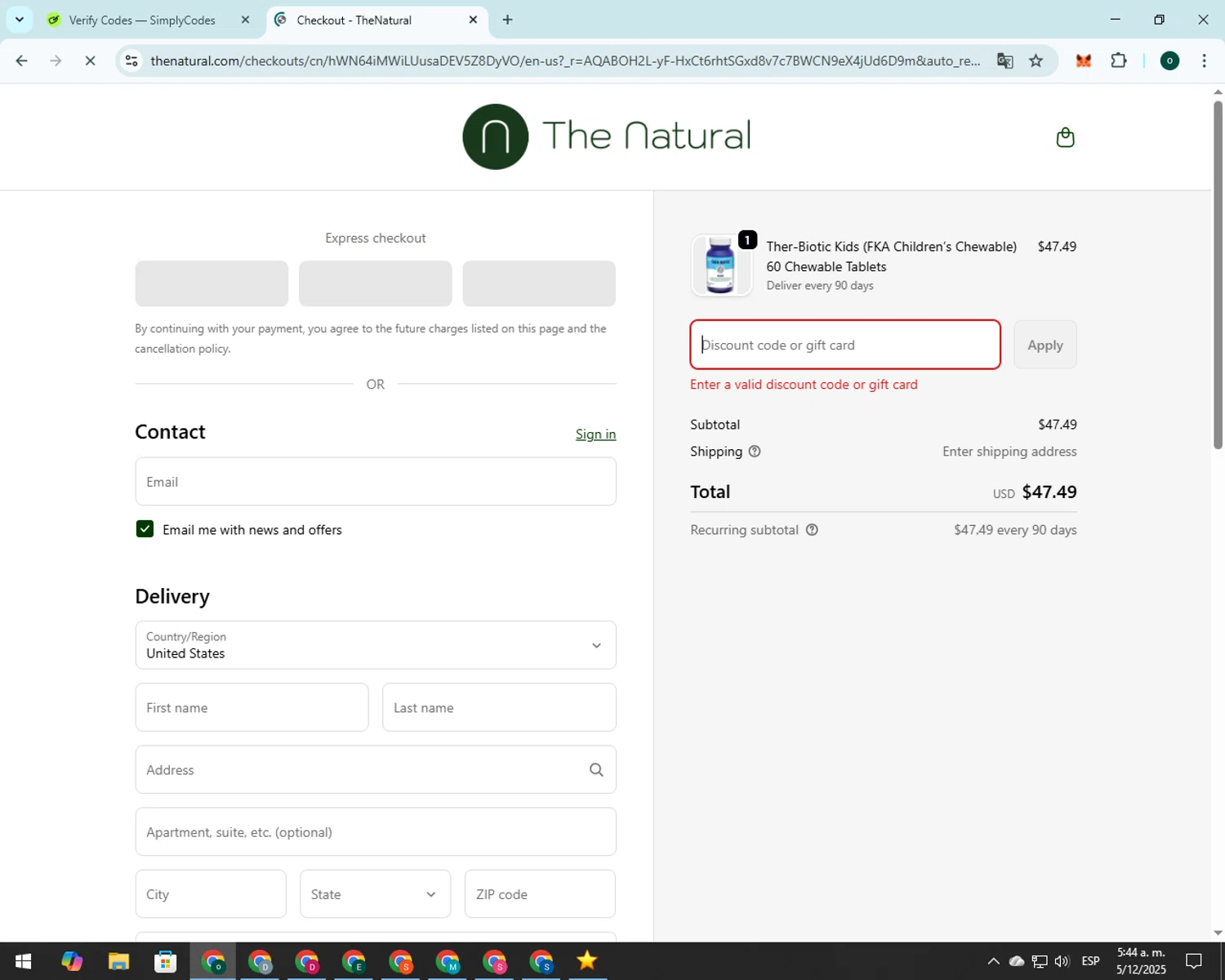
Task: Open the Translate page icon in address bar
Action: (1004, 60)
